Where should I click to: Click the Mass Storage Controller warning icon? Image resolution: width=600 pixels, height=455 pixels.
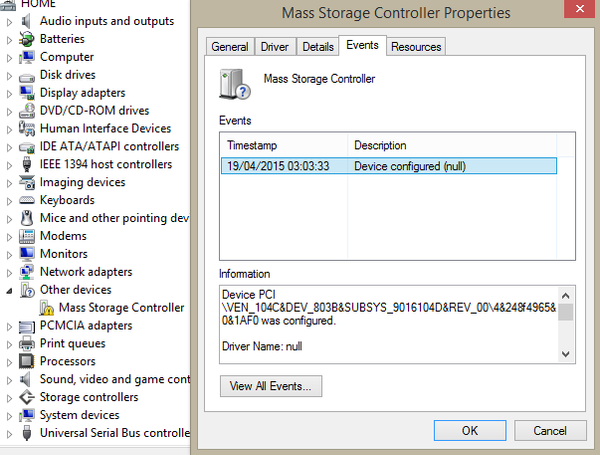(x=47, y=308)
